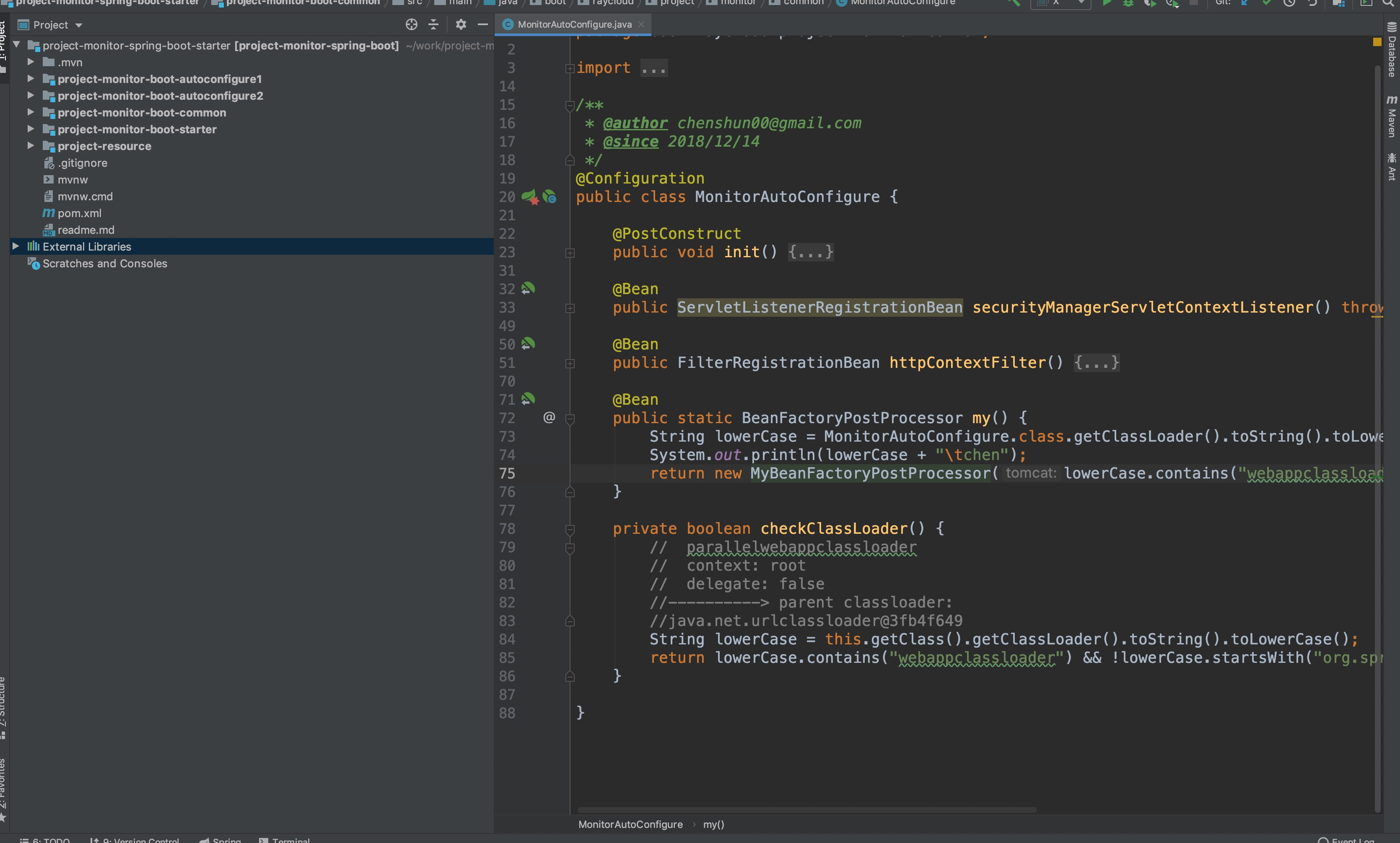This screenshot has height=843, width=1400.
Task: Click Git update project arrow
Action: [1245, 3]
